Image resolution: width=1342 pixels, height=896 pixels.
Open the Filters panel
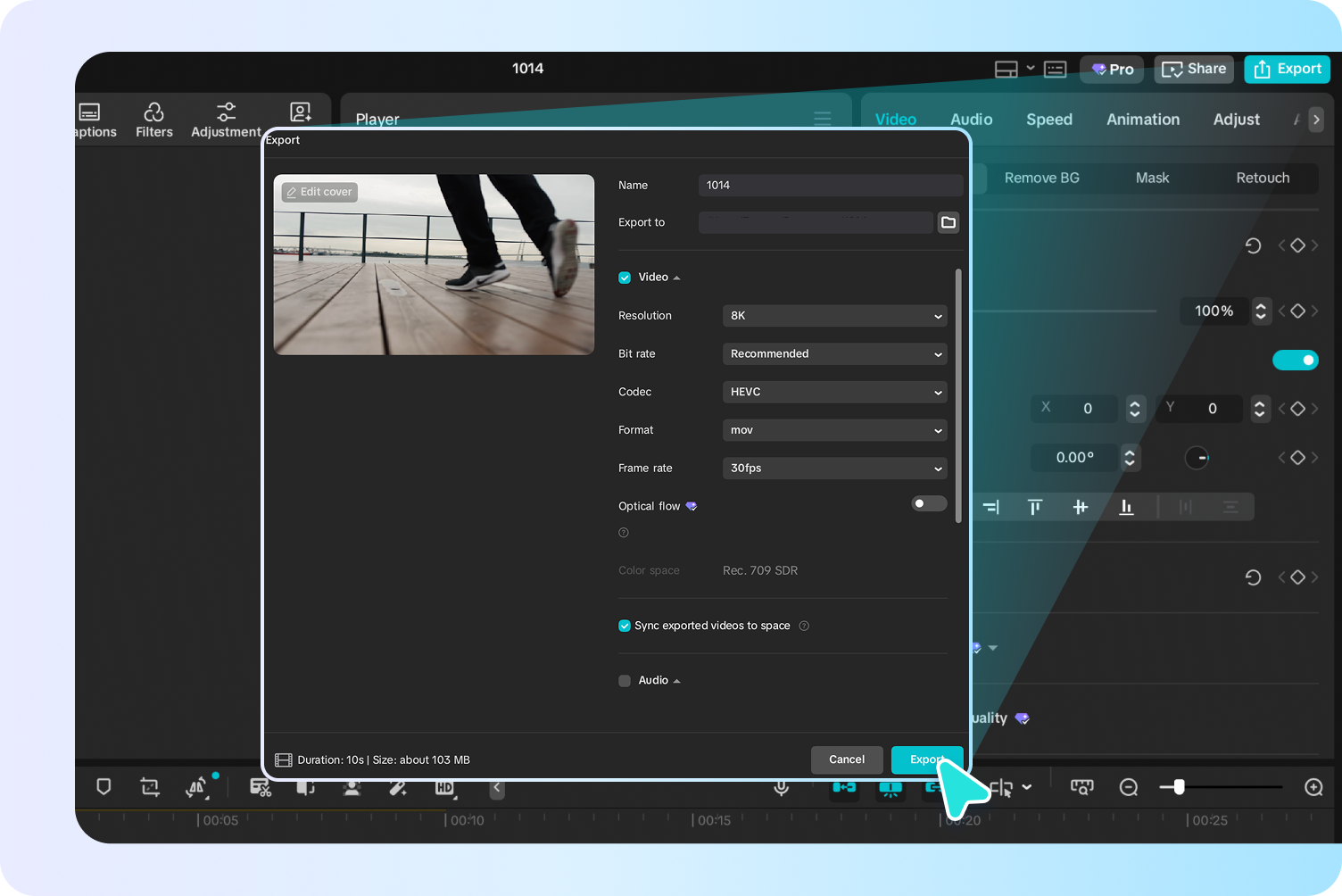(x=153, y=120)
